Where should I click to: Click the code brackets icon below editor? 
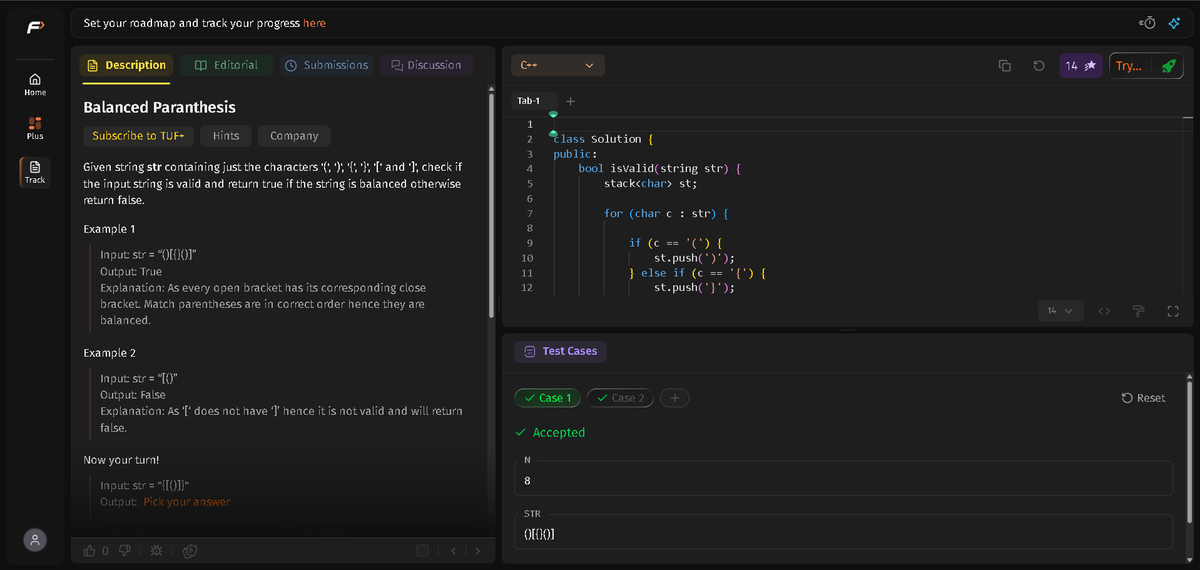(1104, 311)
